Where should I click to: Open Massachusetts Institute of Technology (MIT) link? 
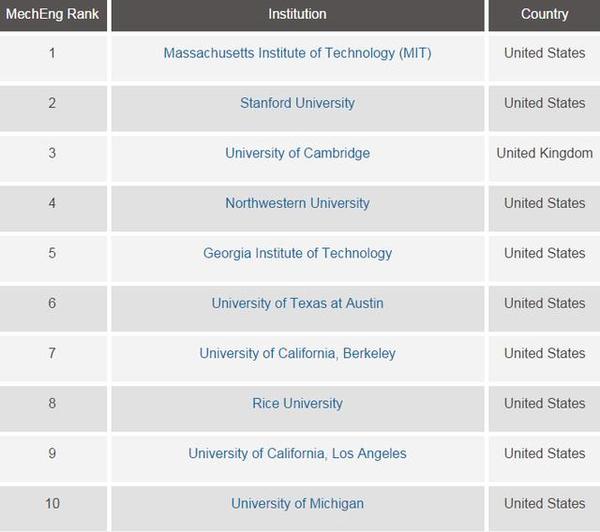(x=297, y=53)
